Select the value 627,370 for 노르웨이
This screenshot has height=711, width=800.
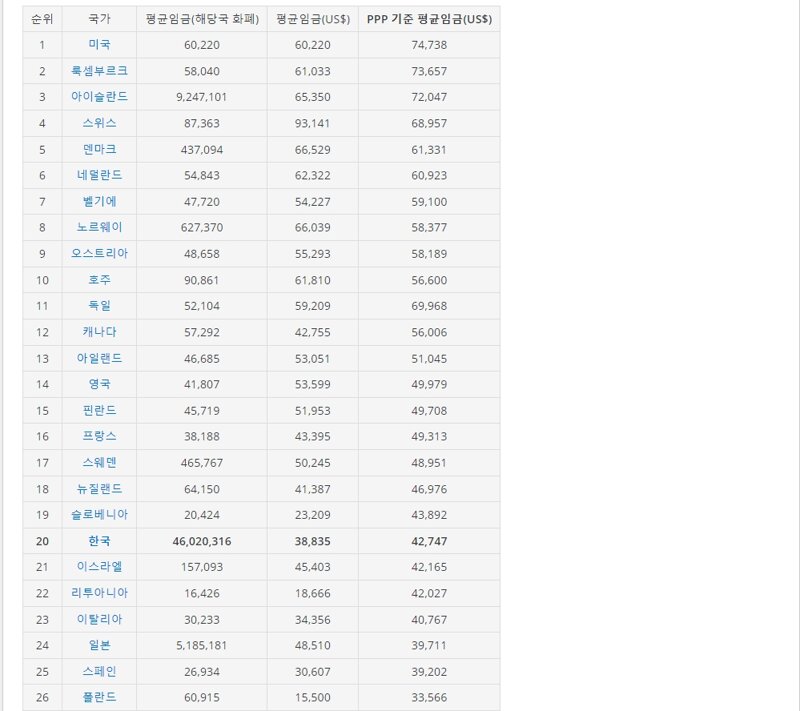pyautogui.click(x=202, y=227)
